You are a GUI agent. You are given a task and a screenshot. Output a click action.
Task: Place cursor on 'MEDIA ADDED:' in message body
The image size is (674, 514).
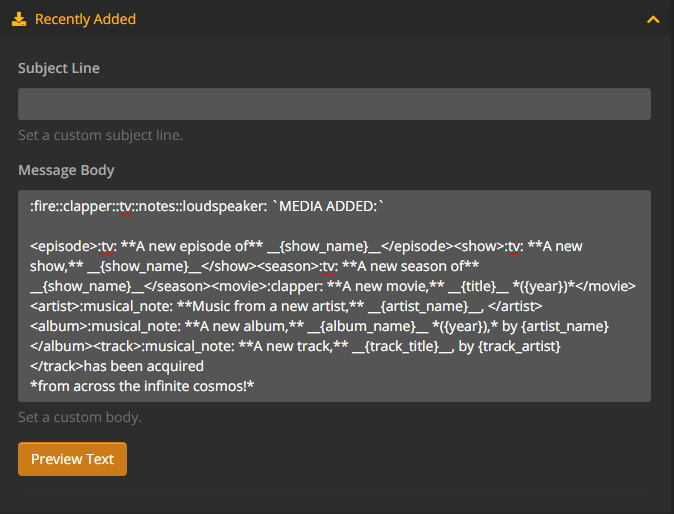[328, 206]
